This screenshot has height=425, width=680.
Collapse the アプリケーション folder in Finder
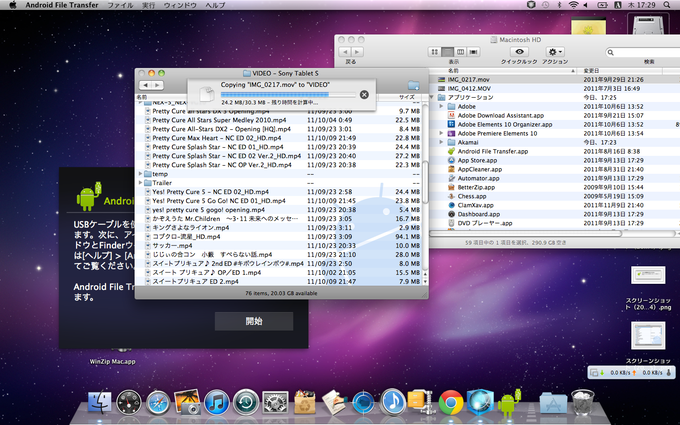[x=432, y=98]
